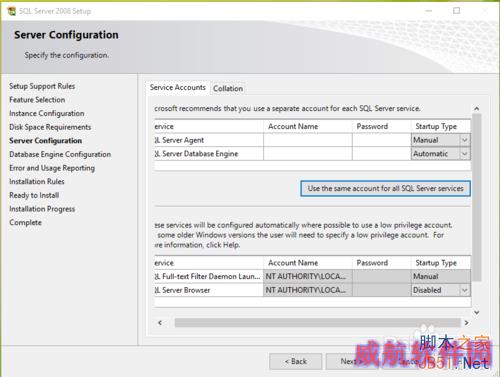The height and width of the screenshot is (377, 500).
Task: Click Account Name cell for SQL Server Agent
Action: 308,140
